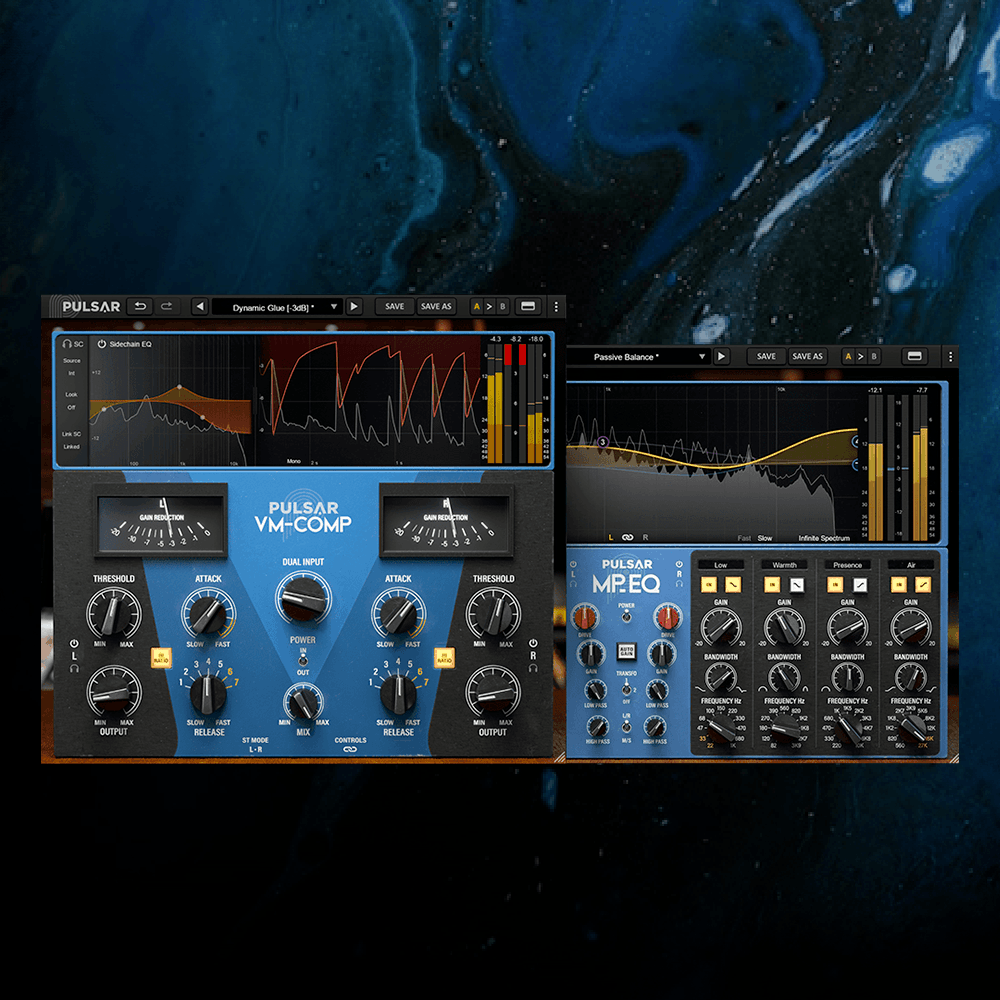
Task: Go to previous preset in VM-Comp
Action: pos(200,307)
